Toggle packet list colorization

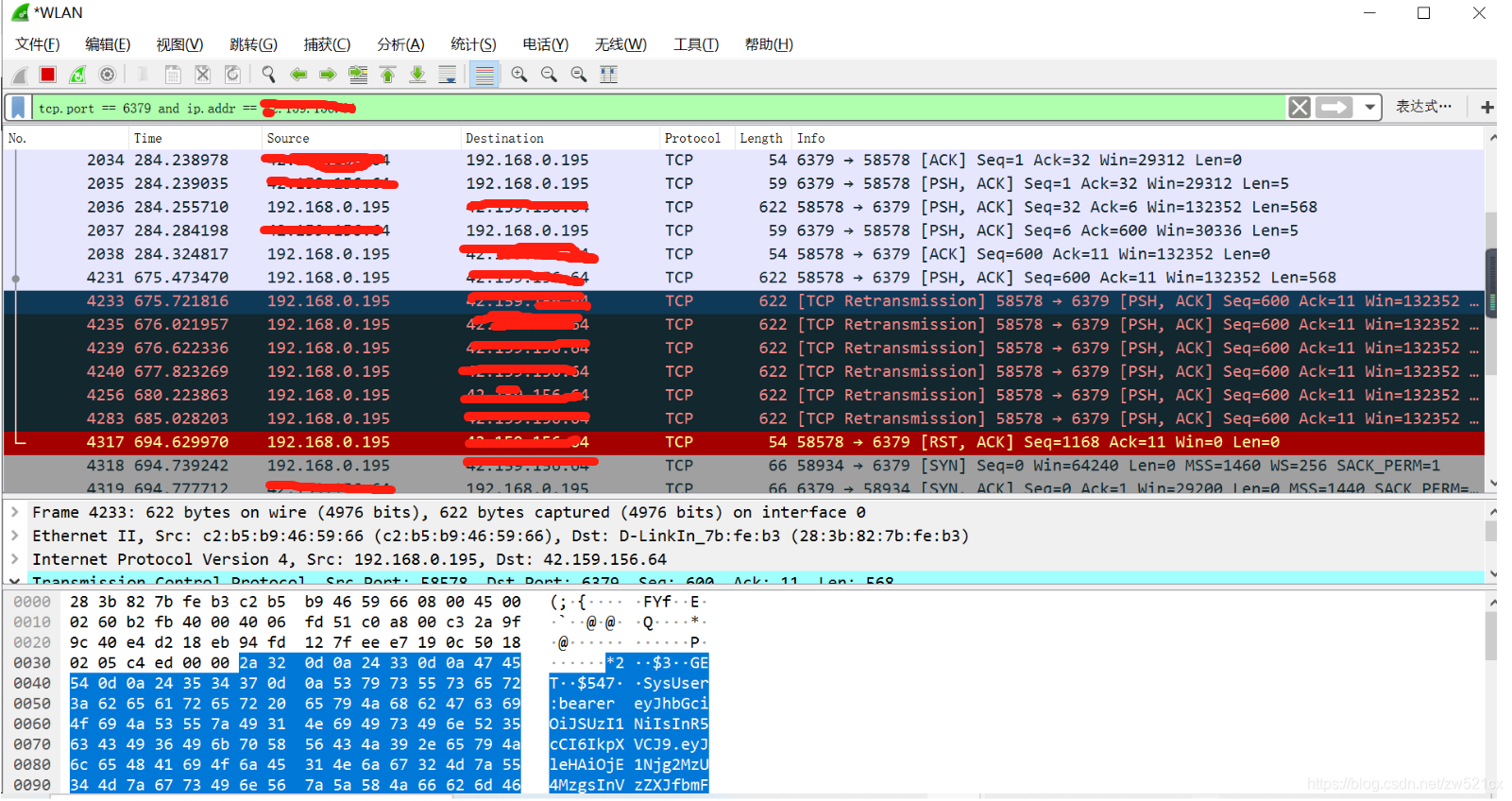[x=484, y=75]
